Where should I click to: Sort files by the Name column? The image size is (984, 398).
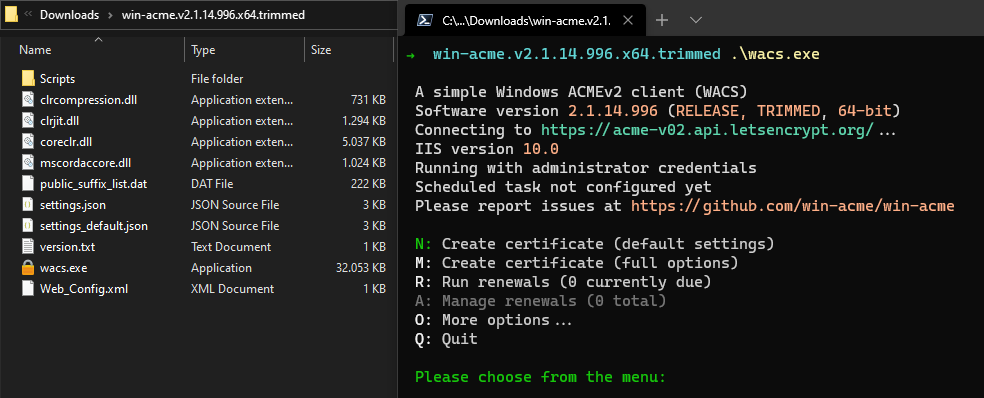click(x=35, y=50)
